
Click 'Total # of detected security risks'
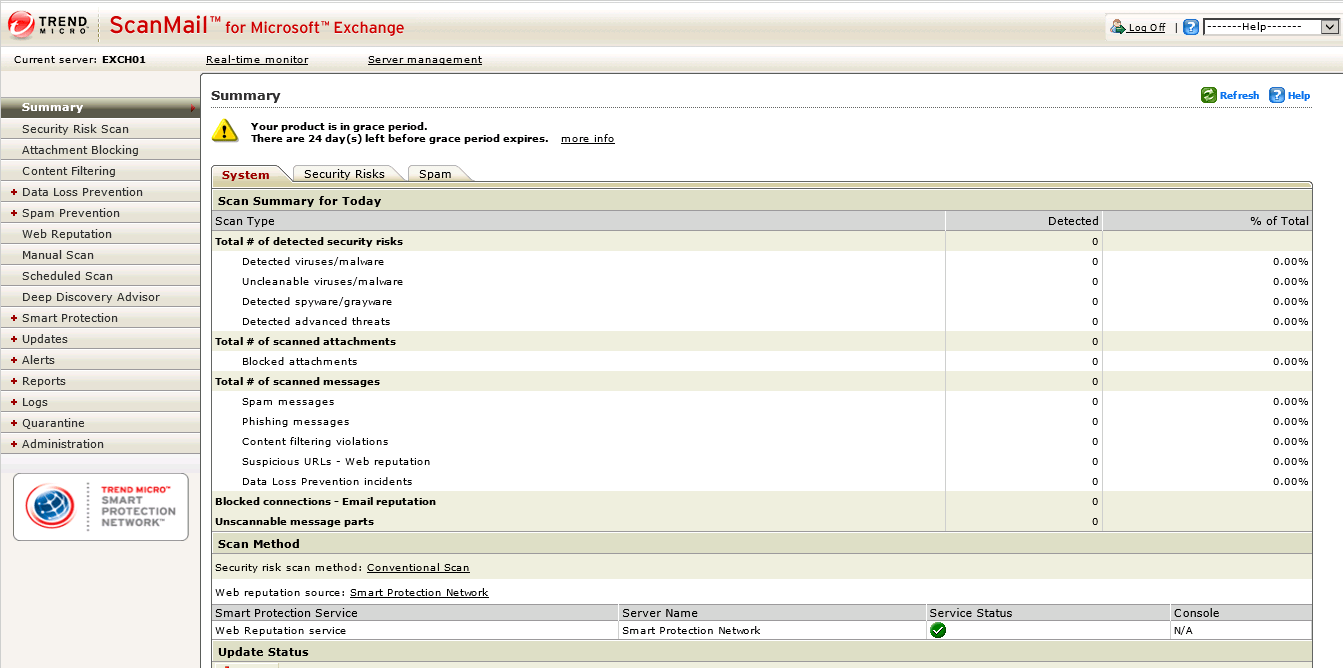[309, 242]
